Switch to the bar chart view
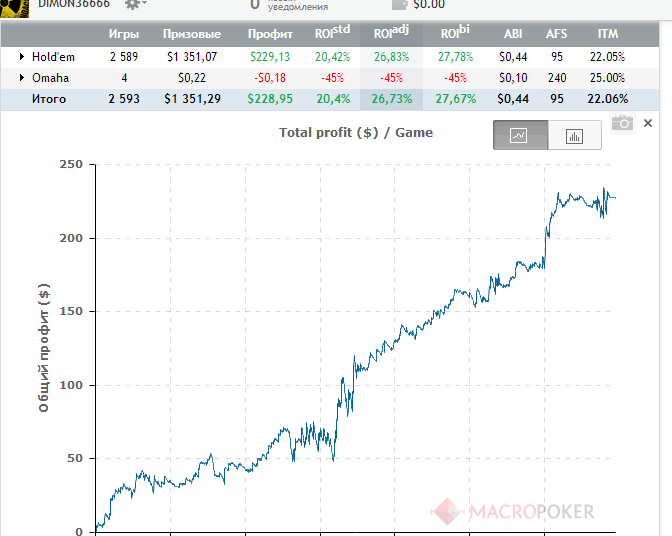672x536 pixels. click(574, 136)
